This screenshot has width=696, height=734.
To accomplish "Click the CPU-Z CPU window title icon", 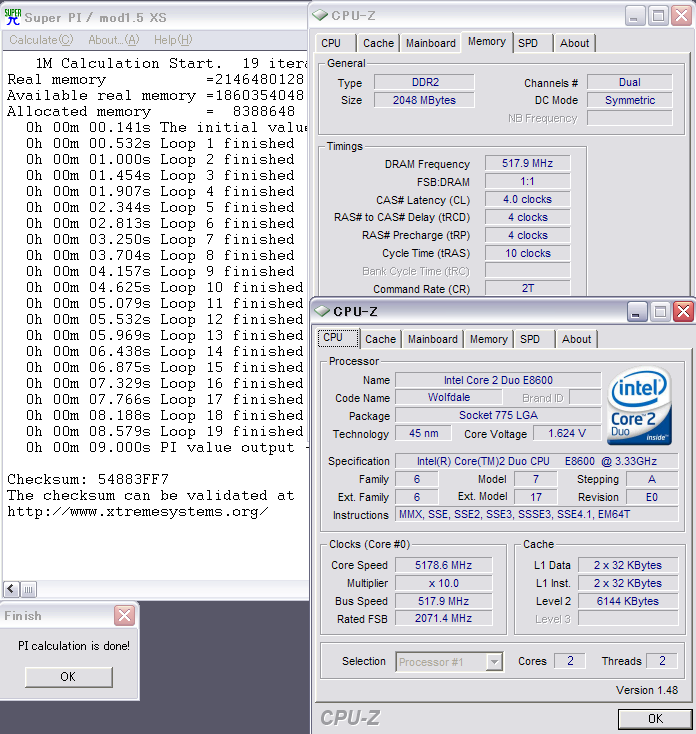I will click(322, 311).
